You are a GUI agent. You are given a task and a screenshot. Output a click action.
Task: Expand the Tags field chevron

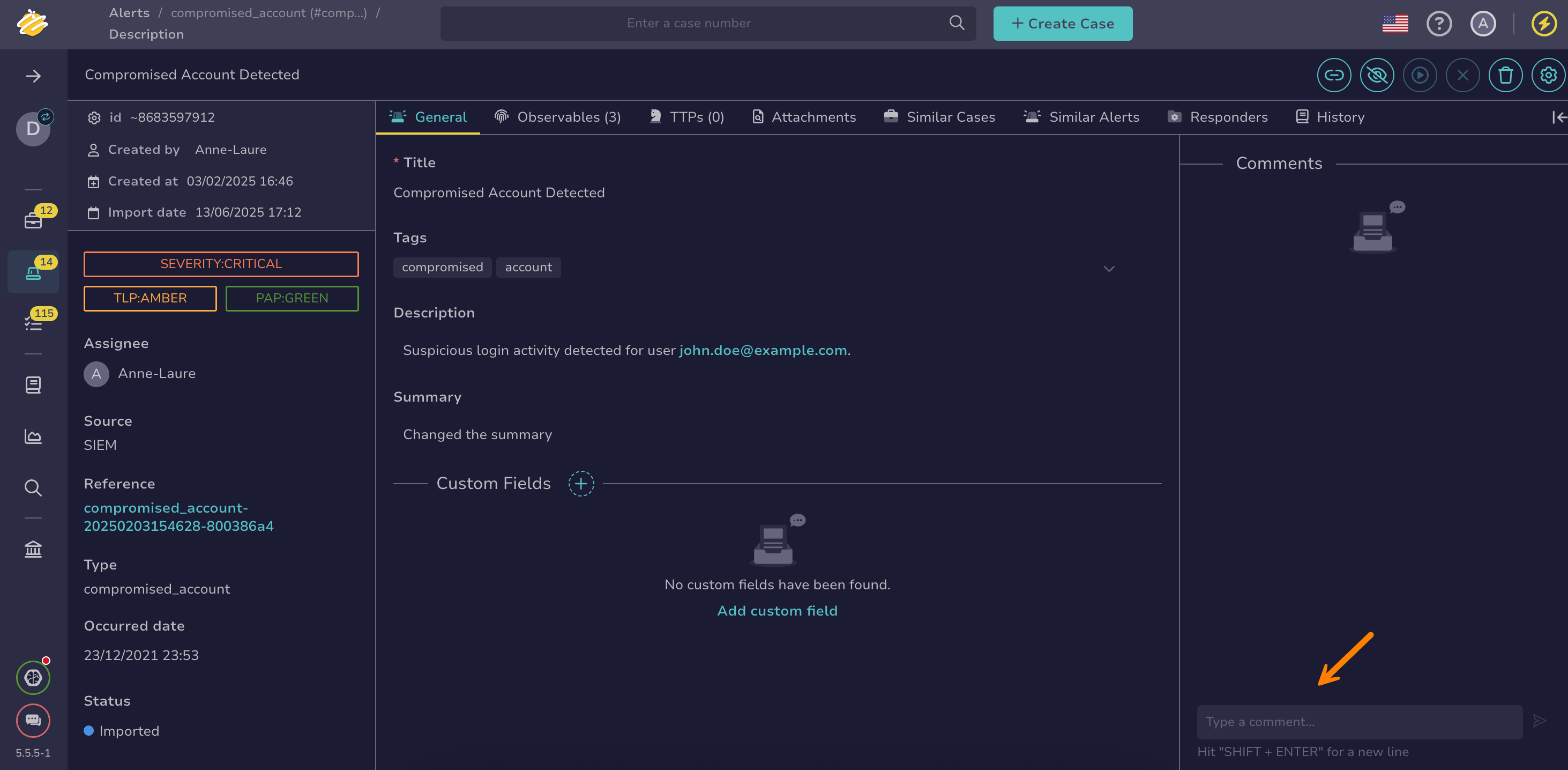[x=1108, y=269]
